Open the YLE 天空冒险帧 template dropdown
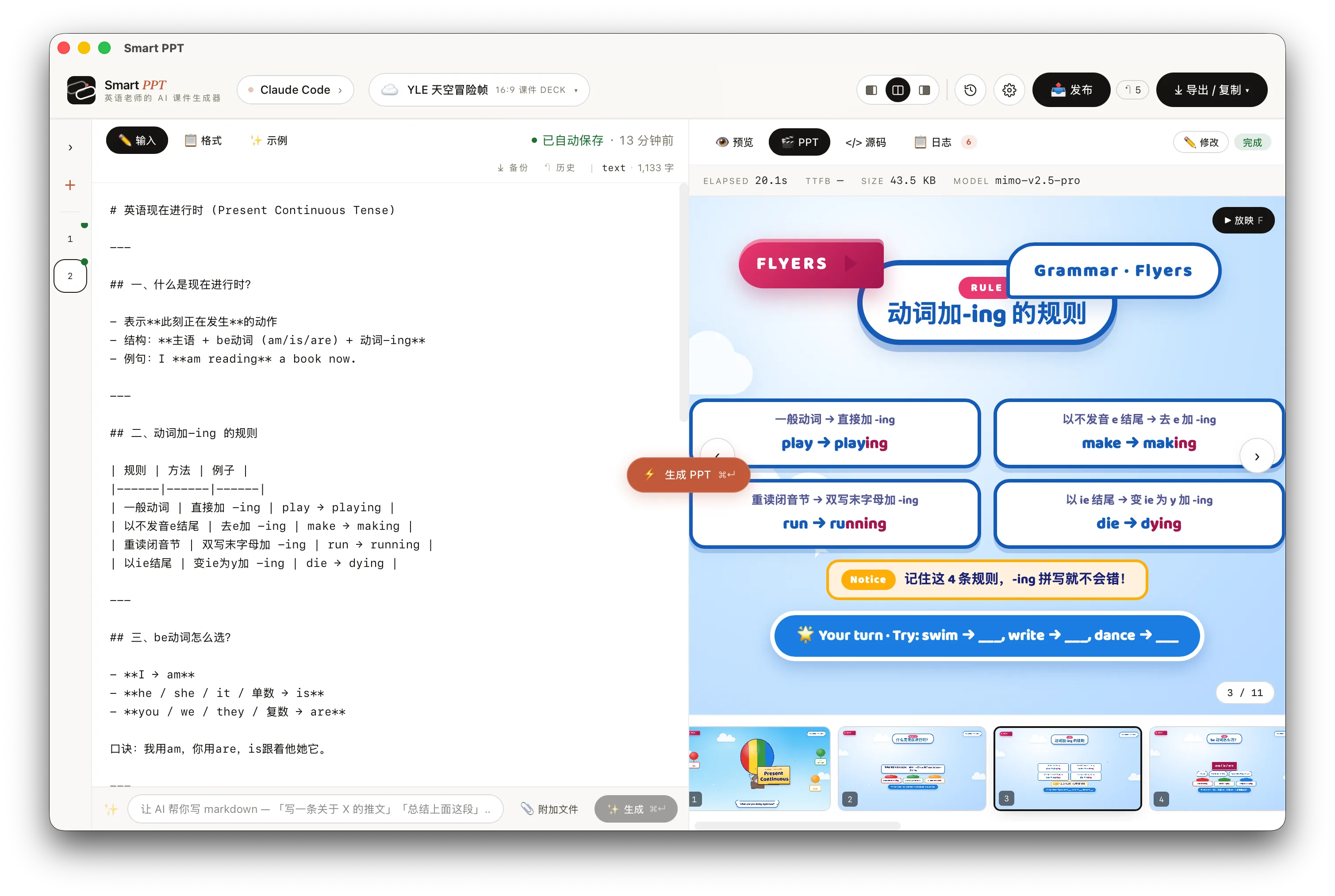 (x=479, y=90)
